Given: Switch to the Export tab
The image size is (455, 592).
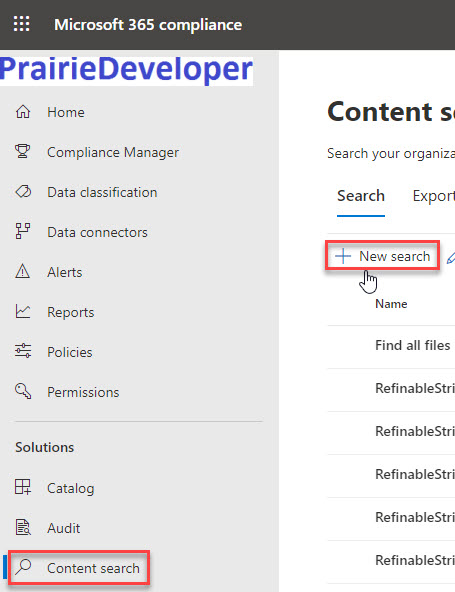Looking at the screenshot, I should [433, 196].
